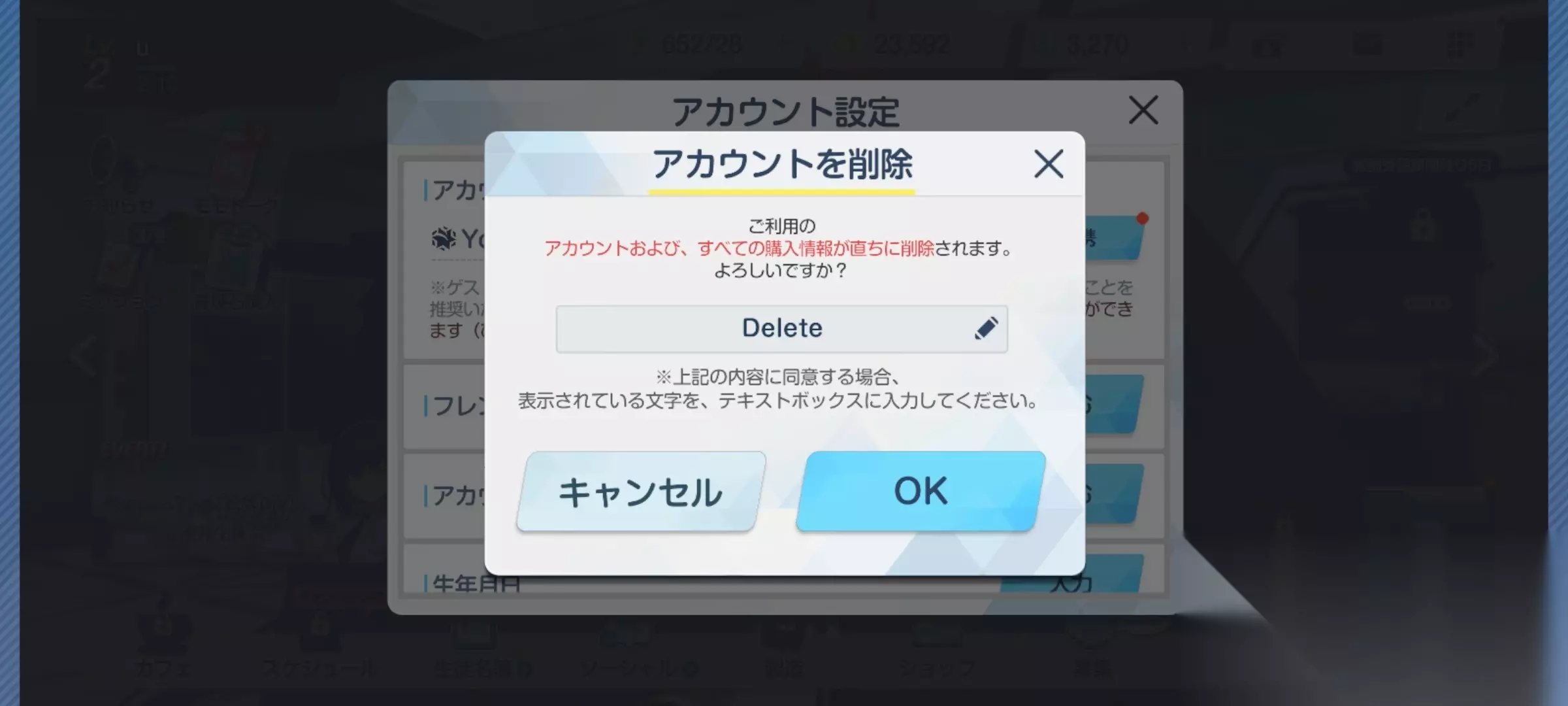1568x706 pixels.
Task: Click the blue button in the フレンド row
Action: point(1115,404)
